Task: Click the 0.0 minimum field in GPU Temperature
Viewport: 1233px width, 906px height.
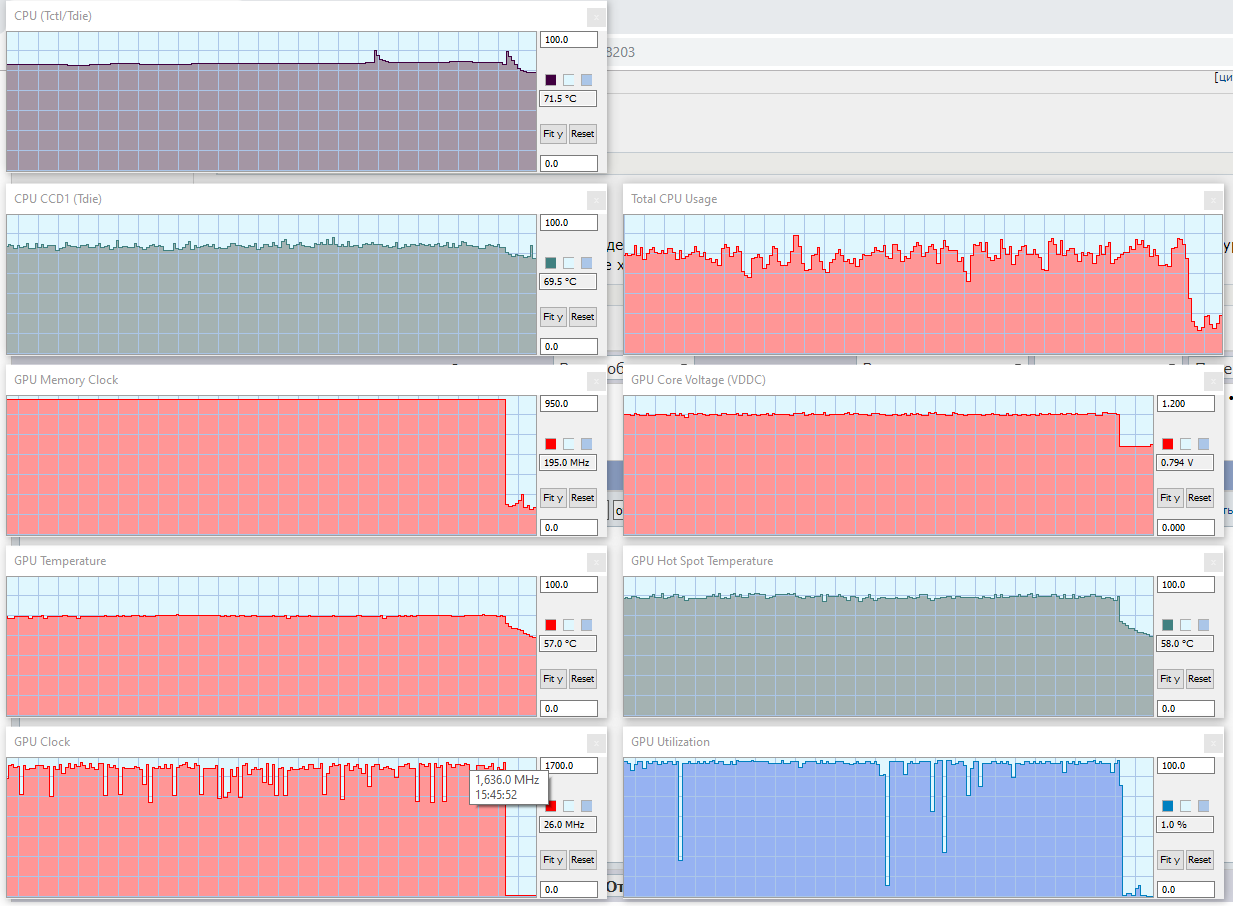Action: click(569, 709)
